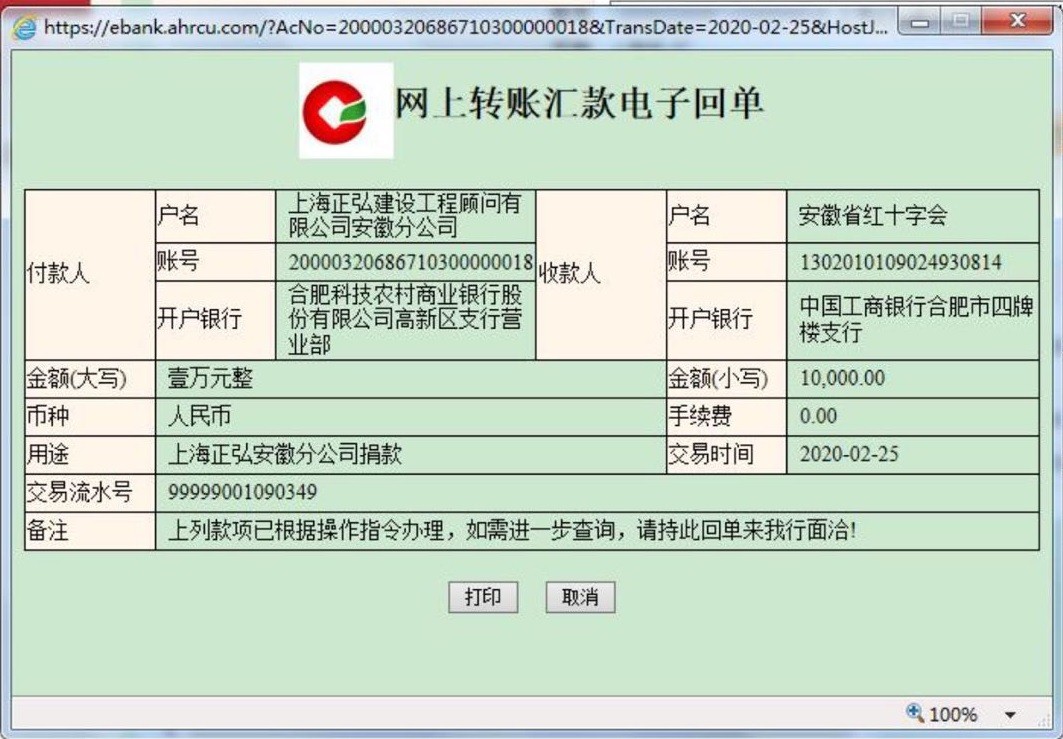Viewport: 1063px width, 739px height.
Task: Click the 付款人 label cell
Action: point(90,275)
